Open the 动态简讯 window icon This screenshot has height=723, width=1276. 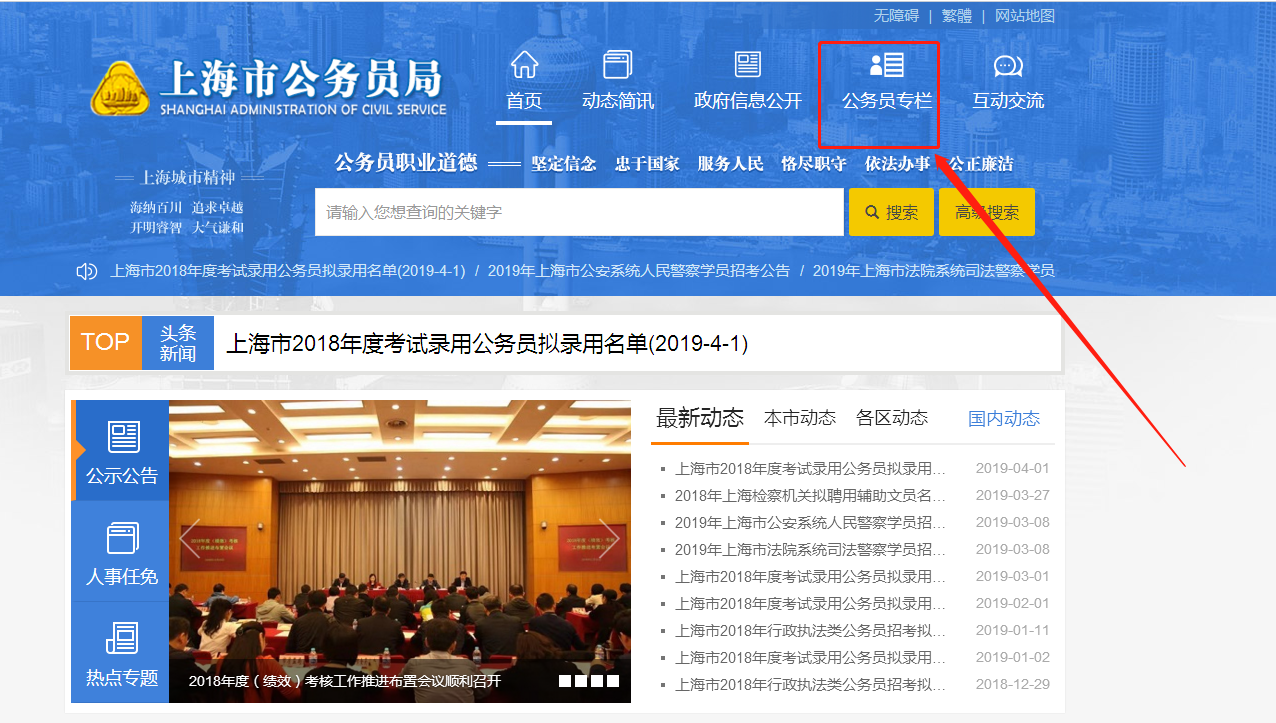point(618,65)
